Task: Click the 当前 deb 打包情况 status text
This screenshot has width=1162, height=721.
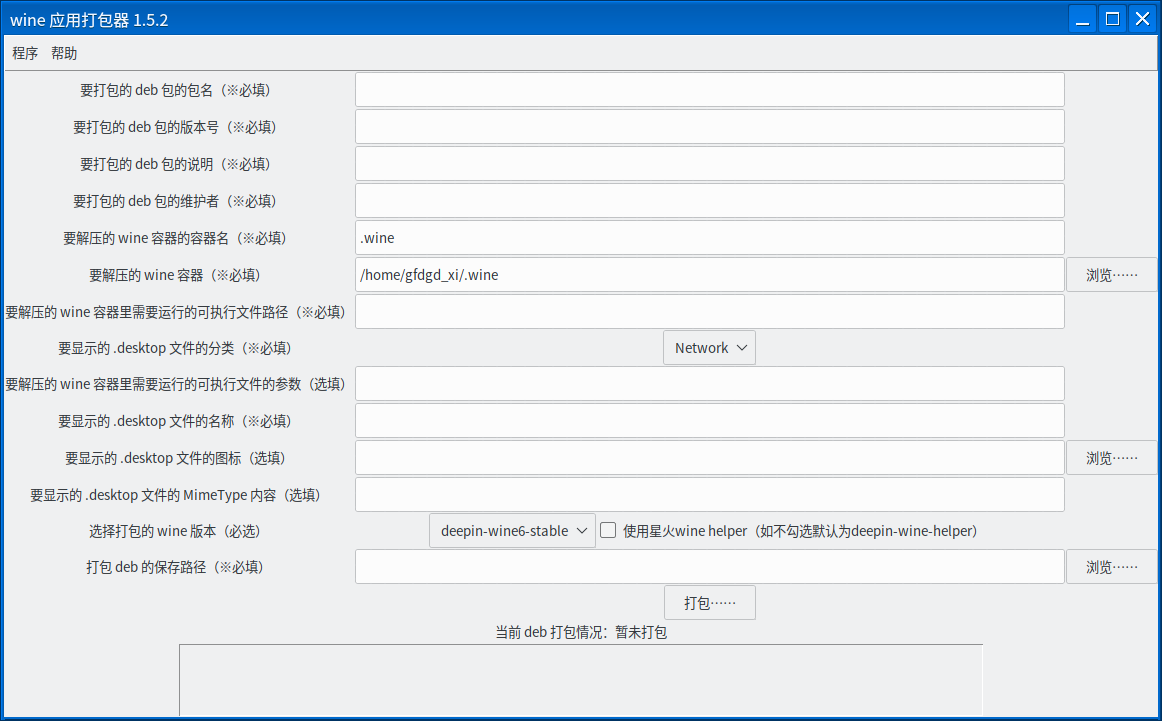Action: pyautogui.click(x=581, y=632)
